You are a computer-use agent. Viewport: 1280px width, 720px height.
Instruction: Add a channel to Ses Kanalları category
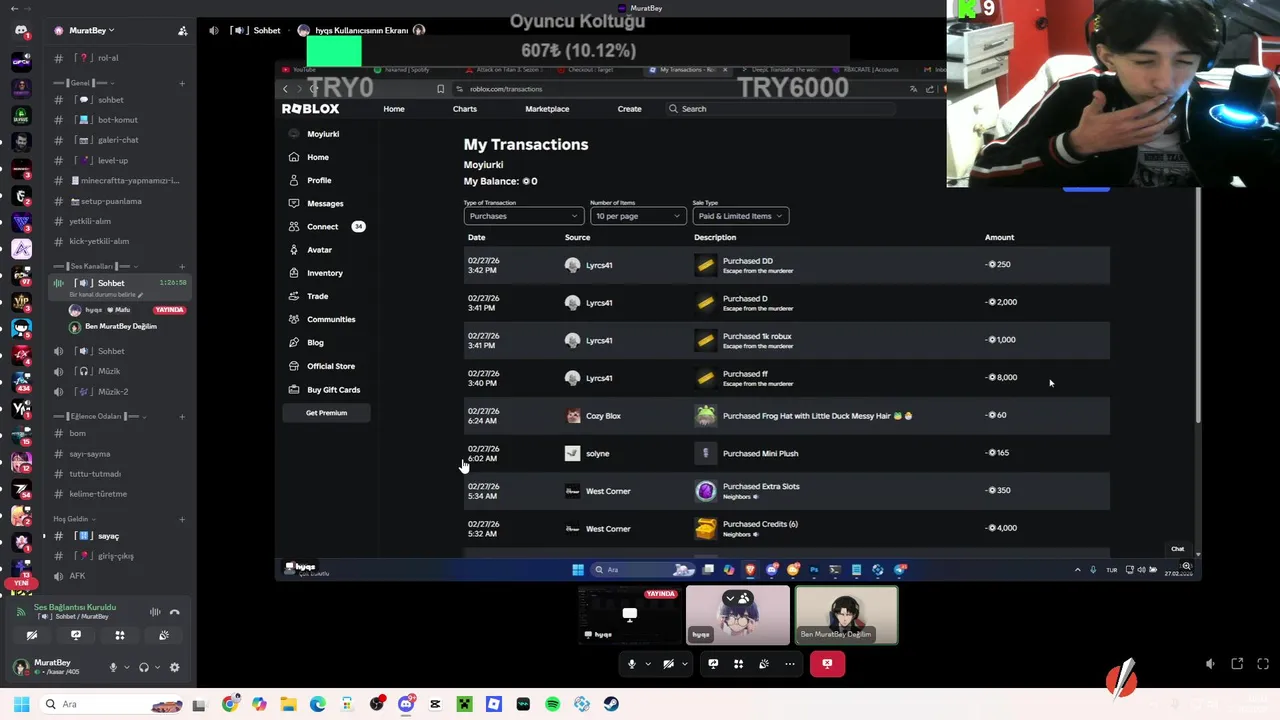(182, 266)
